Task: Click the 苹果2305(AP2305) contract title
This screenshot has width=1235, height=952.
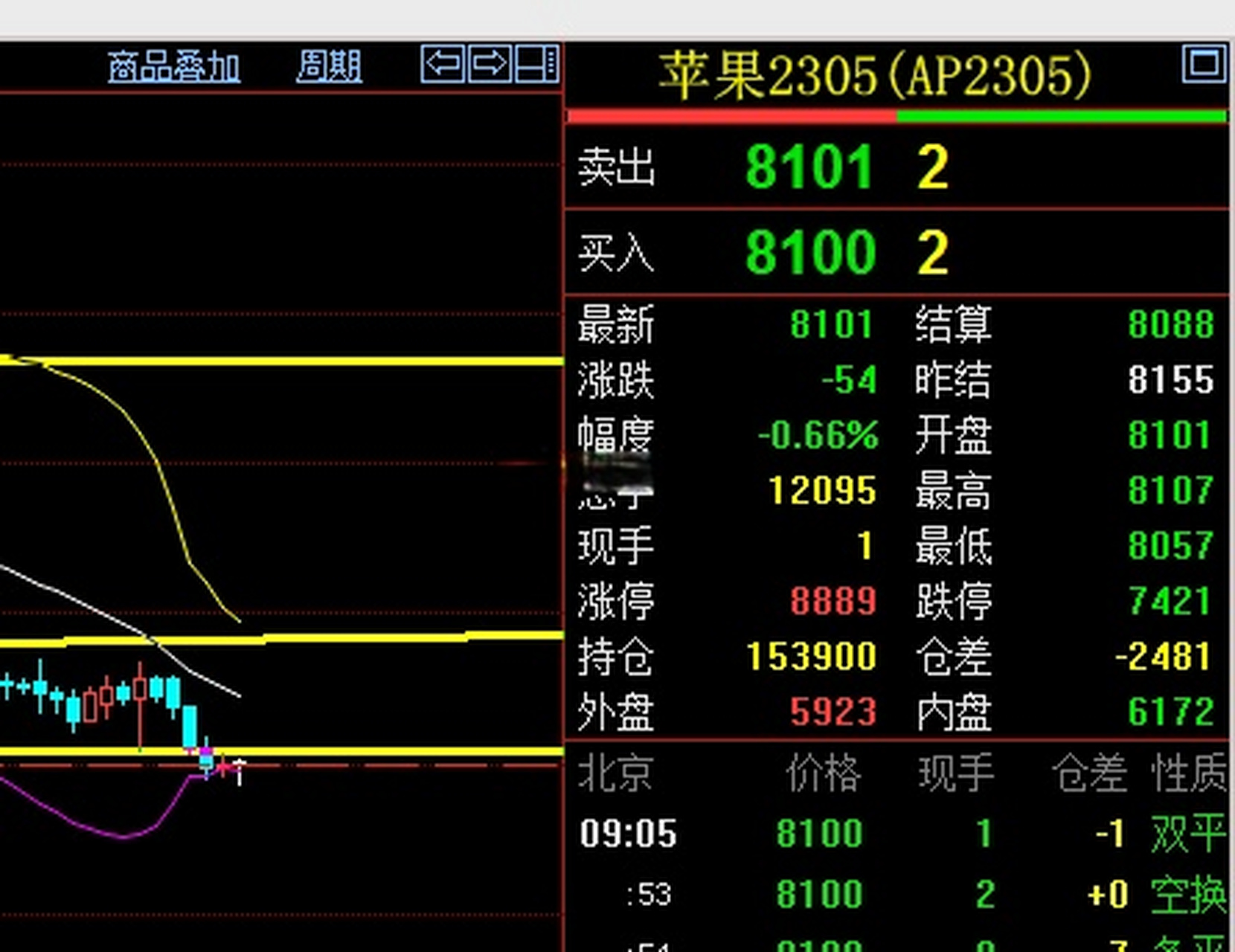Action: [875, 76]
